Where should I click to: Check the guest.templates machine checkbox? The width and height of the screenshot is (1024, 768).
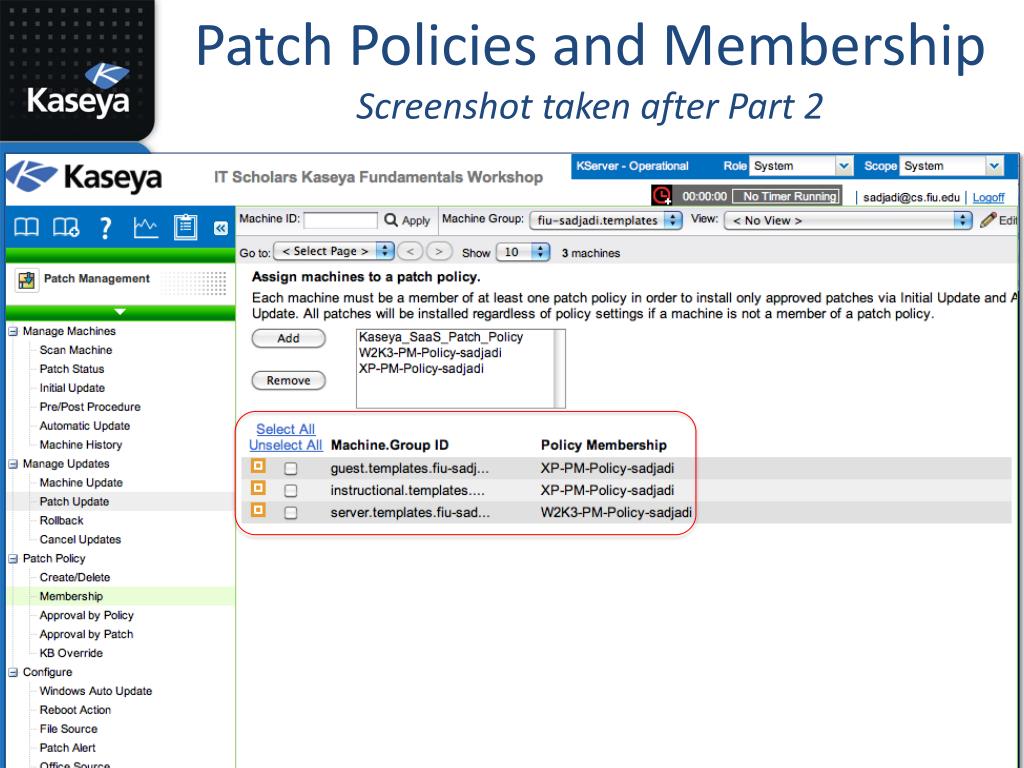(291, 468)
